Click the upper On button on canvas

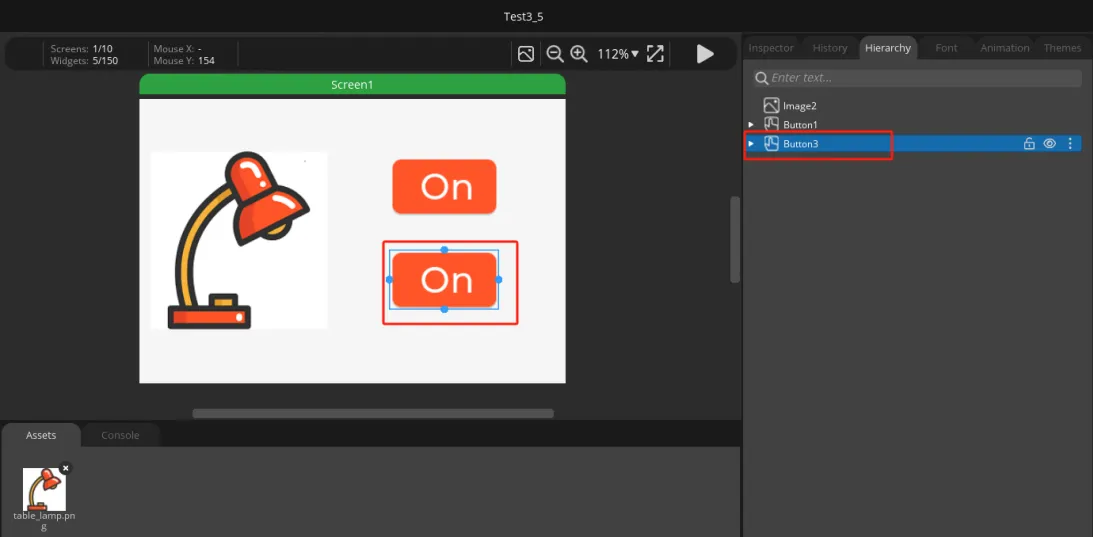point(444,186)
